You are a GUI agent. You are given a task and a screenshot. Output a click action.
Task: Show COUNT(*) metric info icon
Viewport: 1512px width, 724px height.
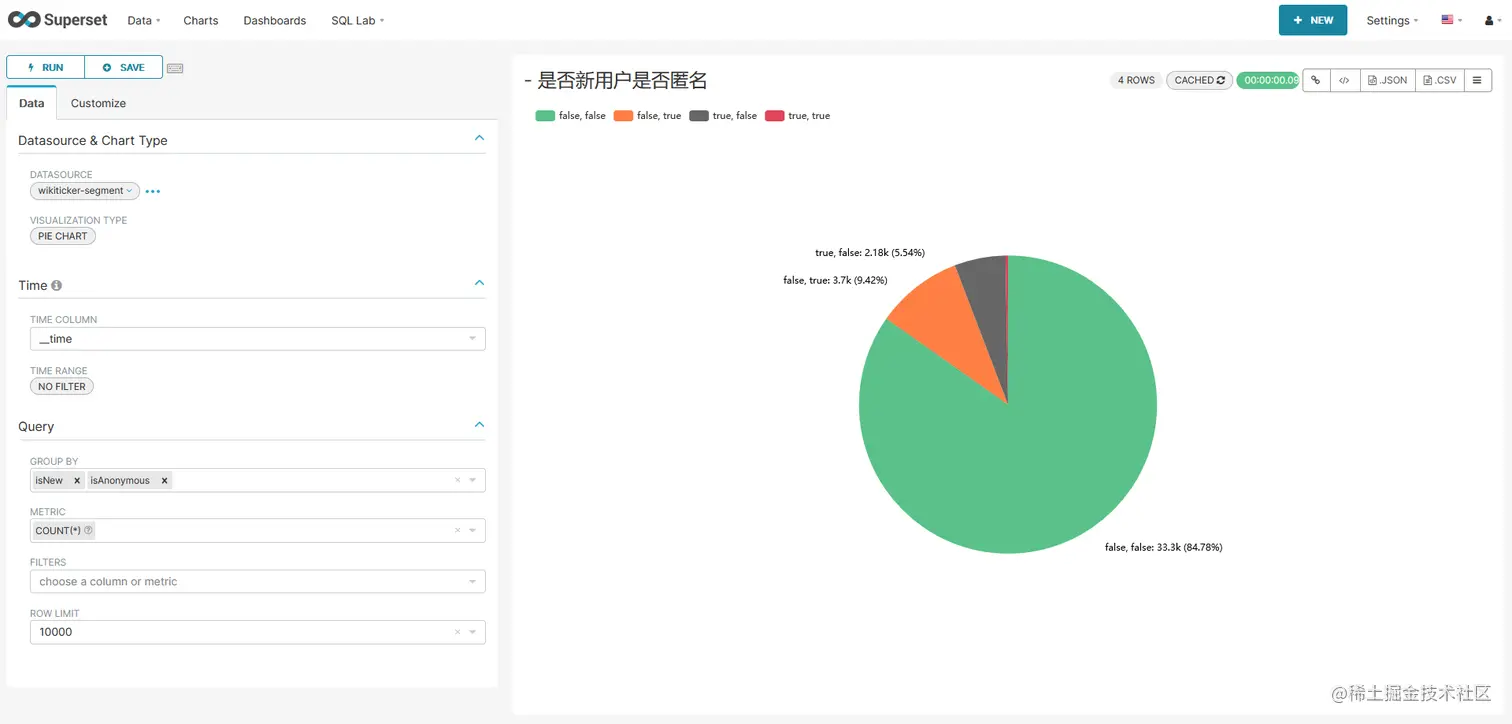tap(88, 531)
